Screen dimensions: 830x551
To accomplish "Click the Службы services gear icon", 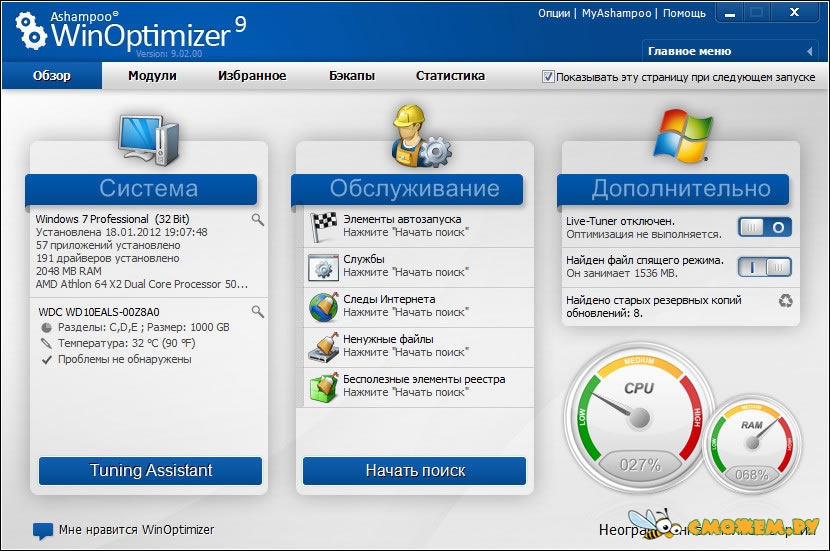I will (x=323, y=267).
